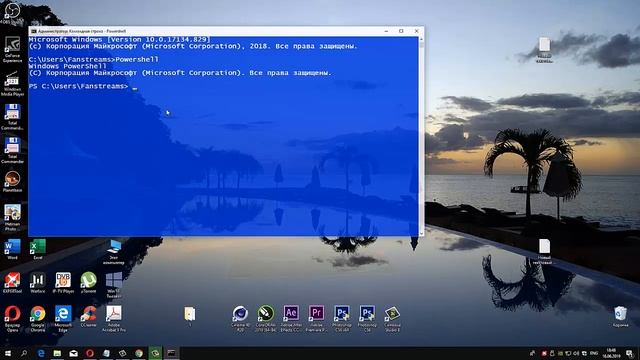Open the Excel desktop shortcut
Screen dimensions: 640x360
coord(38,249)
